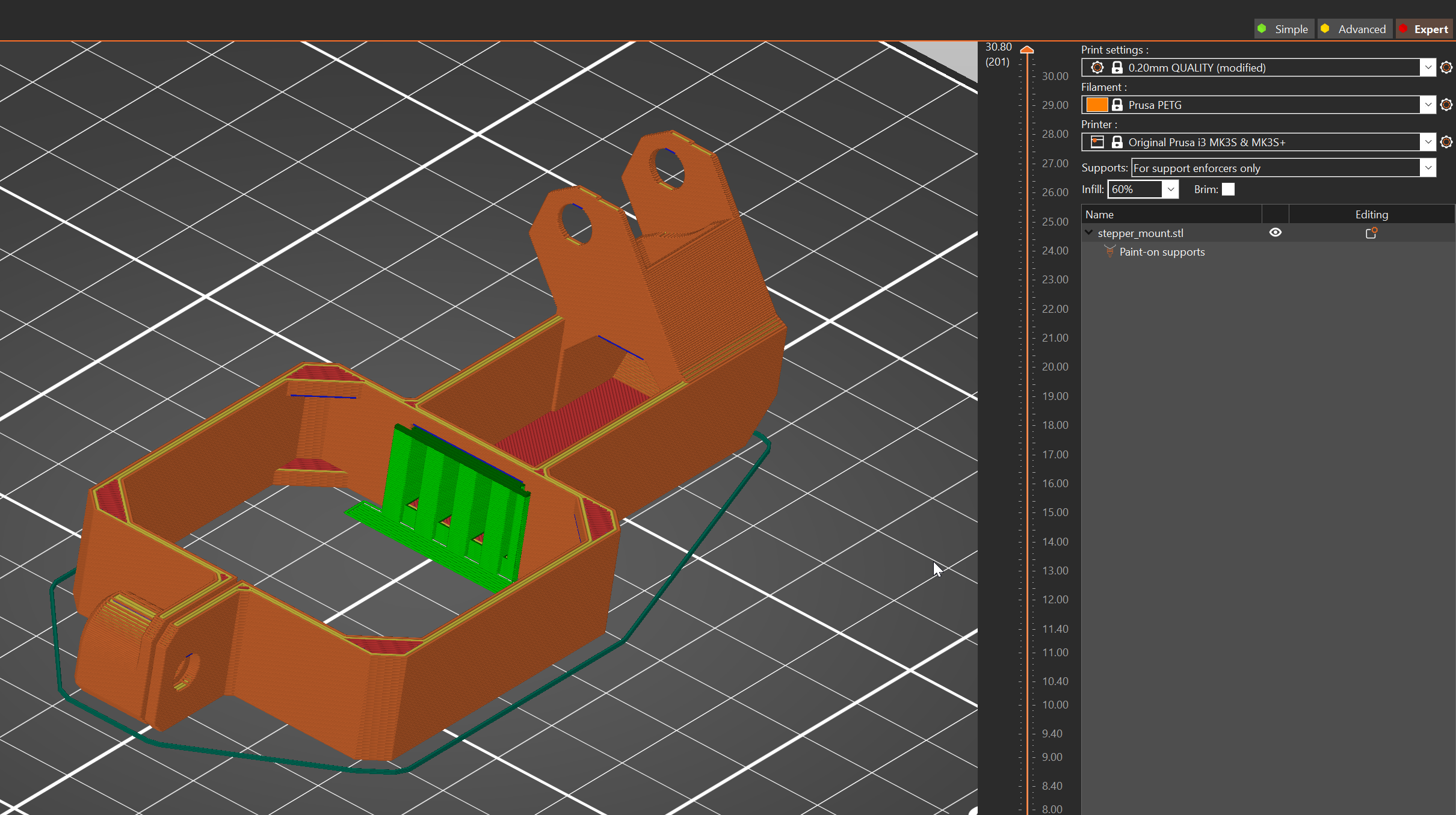This screenshot has height=815, width=1456.
Task: Open the Supports dropdown
Action: click(x=1427, y=168)
